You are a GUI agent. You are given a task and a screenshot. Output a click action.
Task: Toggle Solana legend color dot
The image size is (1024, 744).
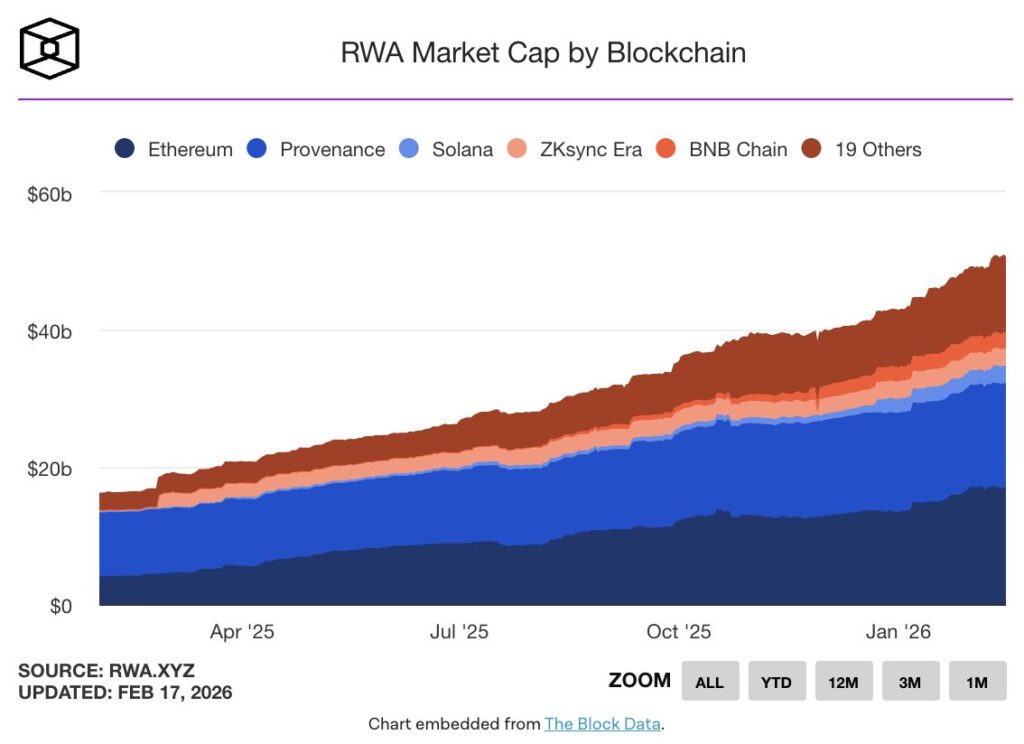[x=409, y=149]
